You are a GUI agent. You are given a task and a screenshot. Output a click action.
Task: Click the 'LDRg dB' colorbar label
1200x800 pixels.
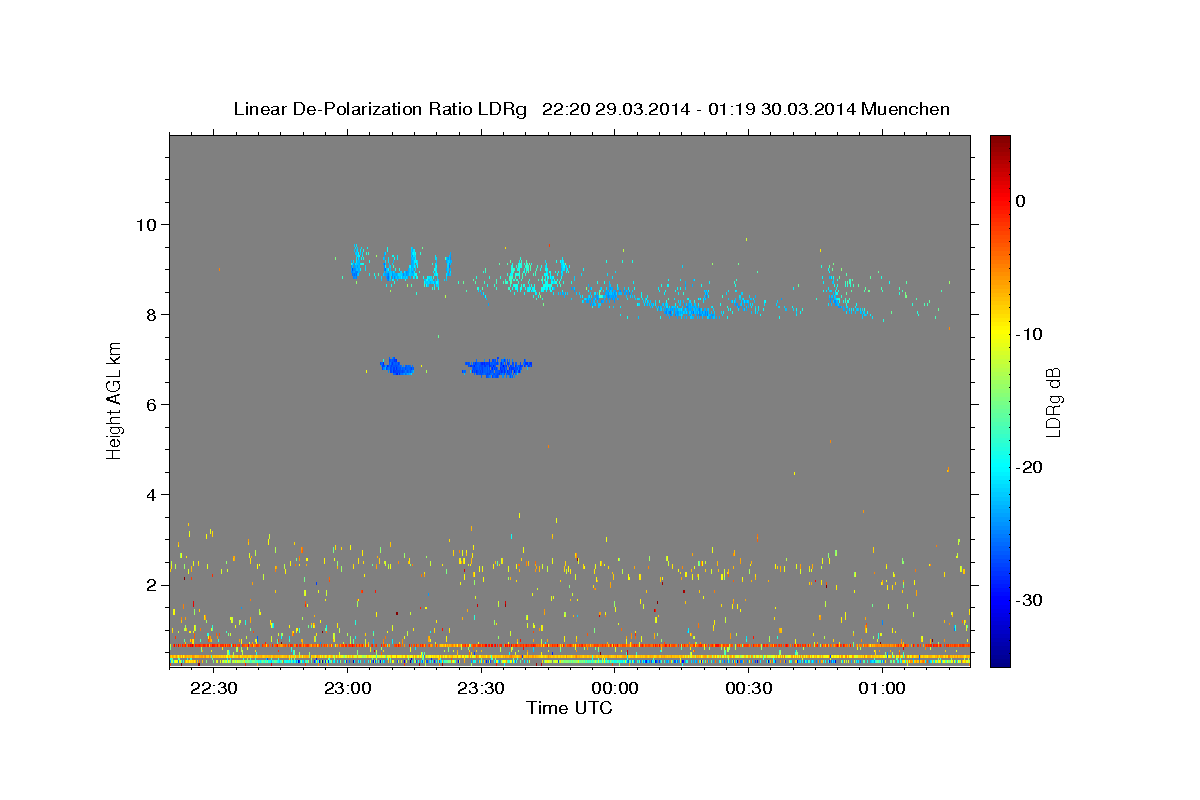pos(1052,402)
